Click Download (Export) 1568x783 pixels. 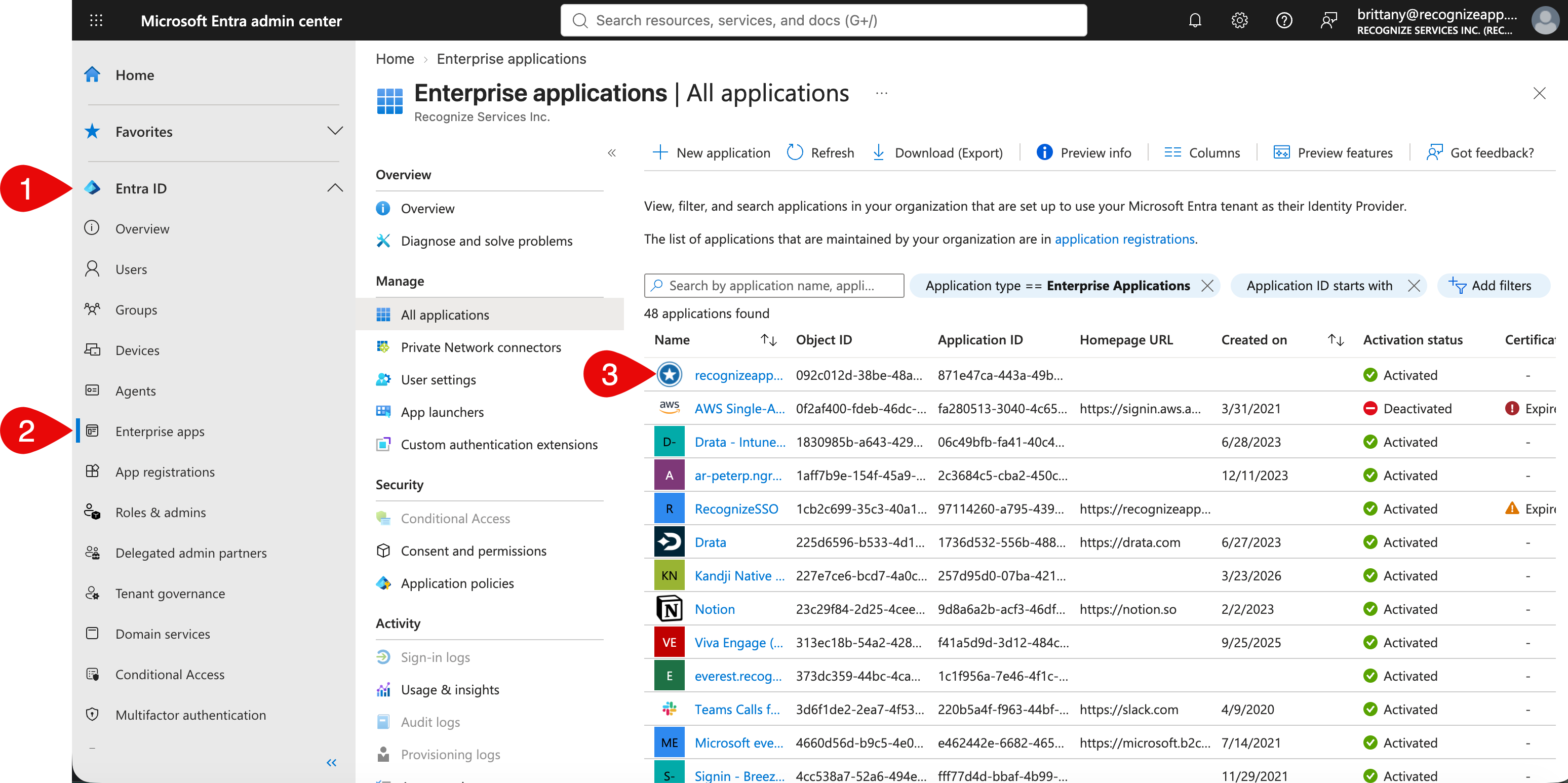click(x=937, y=153)
